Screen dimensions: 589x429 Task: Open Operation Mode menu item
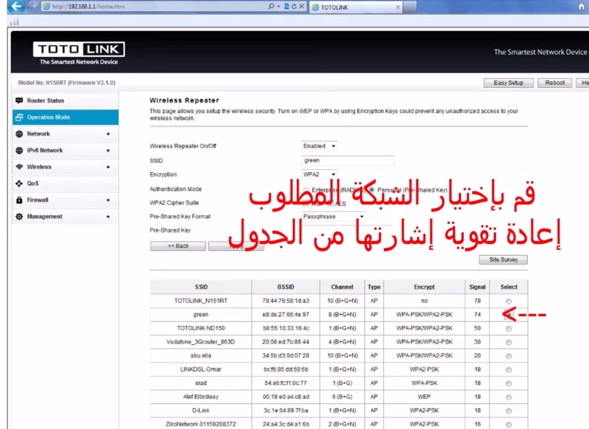(x=65, y=117)
